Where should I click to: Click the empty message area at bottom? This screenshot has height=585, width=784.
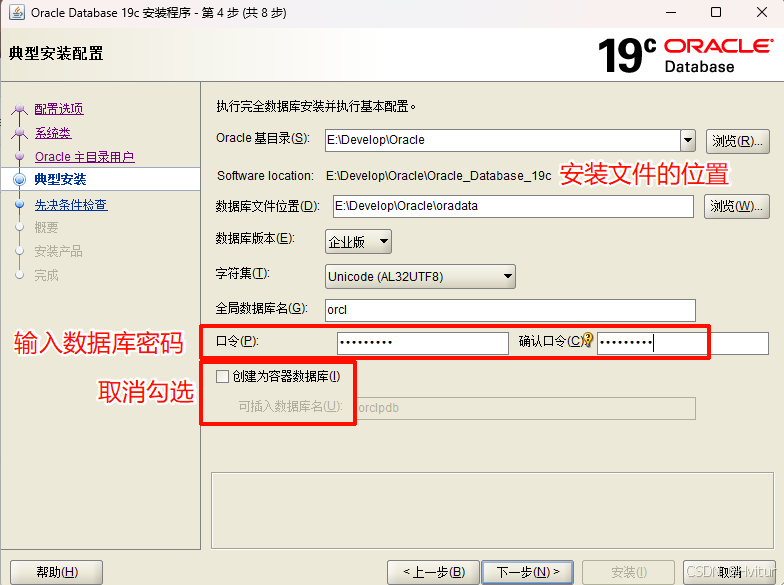pos(492,510)
